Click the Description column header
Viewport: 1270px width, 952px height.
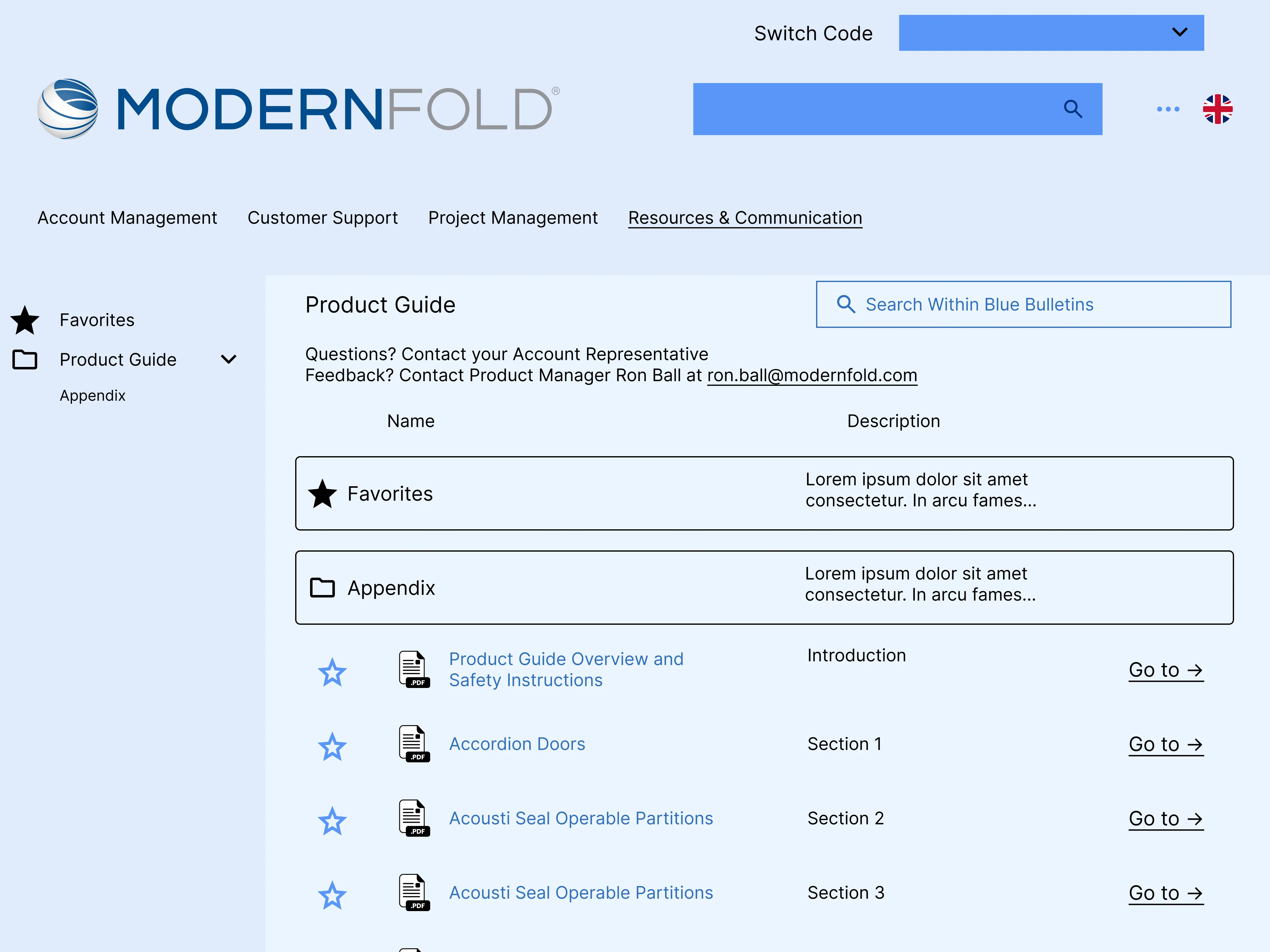pos(893,421)
